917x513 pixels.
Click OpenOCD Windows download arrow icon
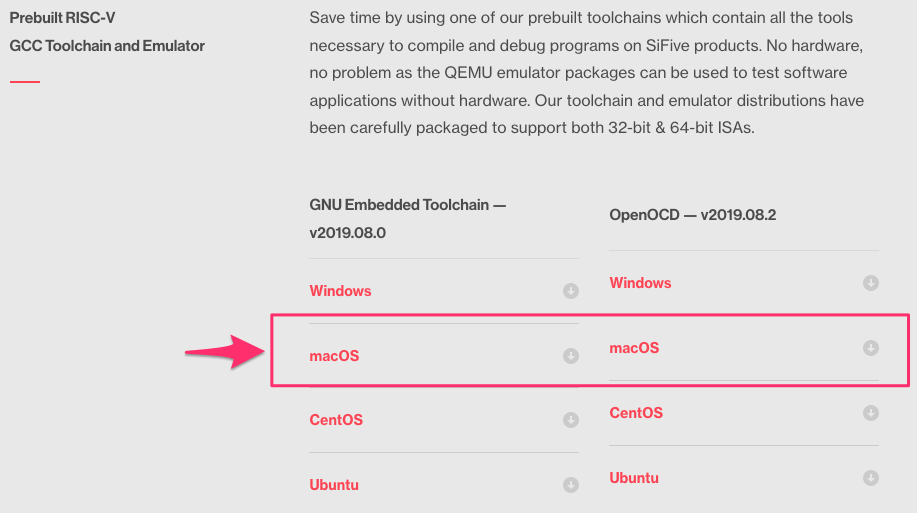tap(871, 283)
